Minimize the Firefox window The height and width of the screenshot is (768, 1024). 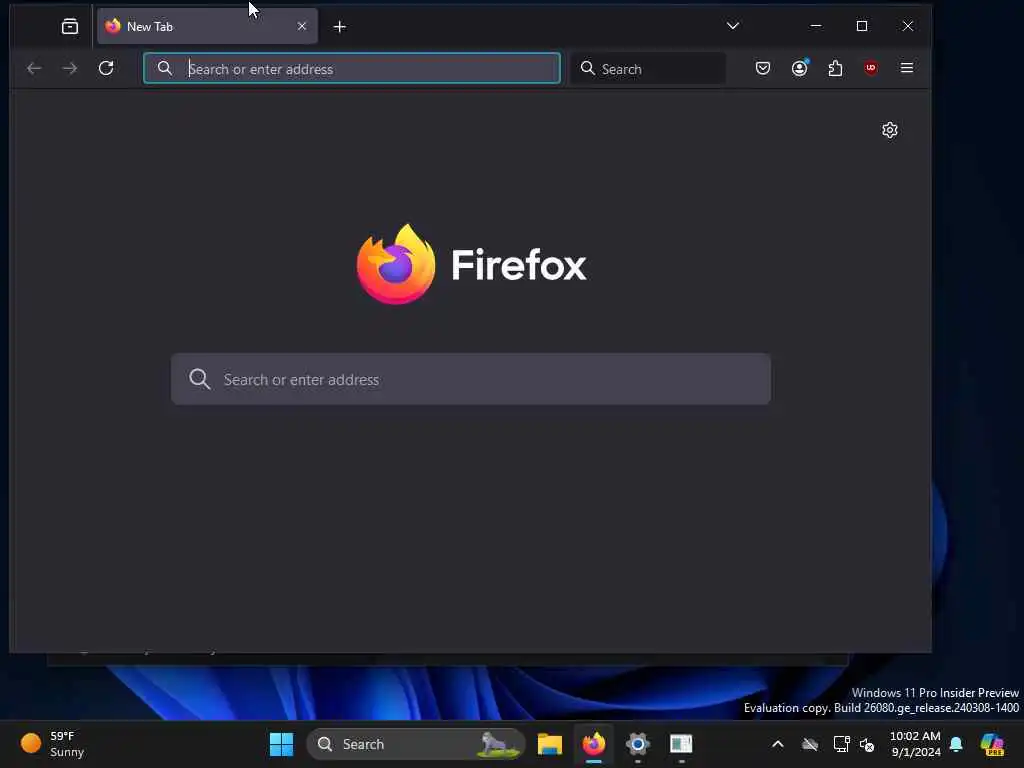tap(816, 26)
